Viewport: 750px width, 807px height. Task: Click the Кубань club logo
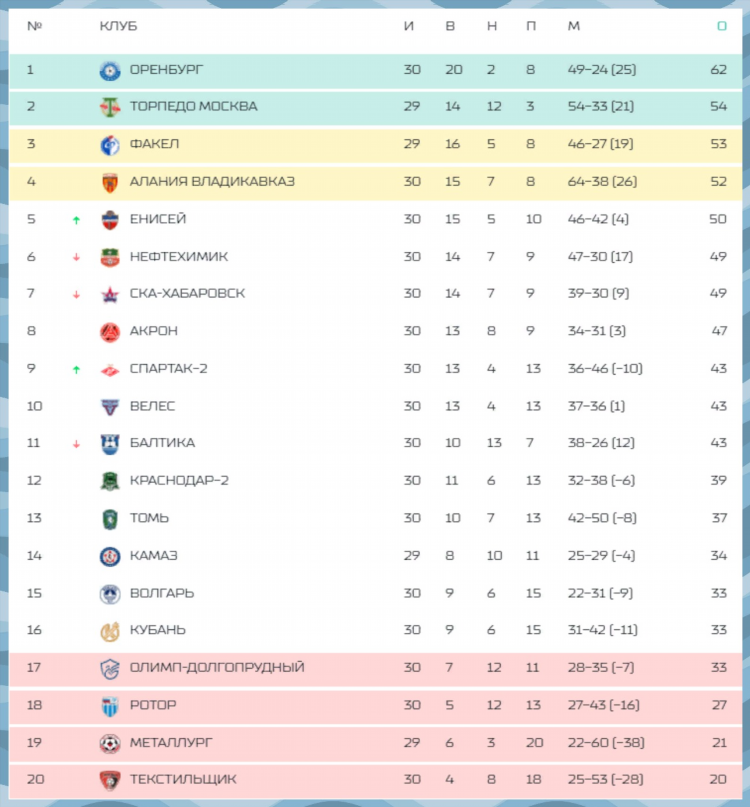pyautogui.click(x=110, y=631)
